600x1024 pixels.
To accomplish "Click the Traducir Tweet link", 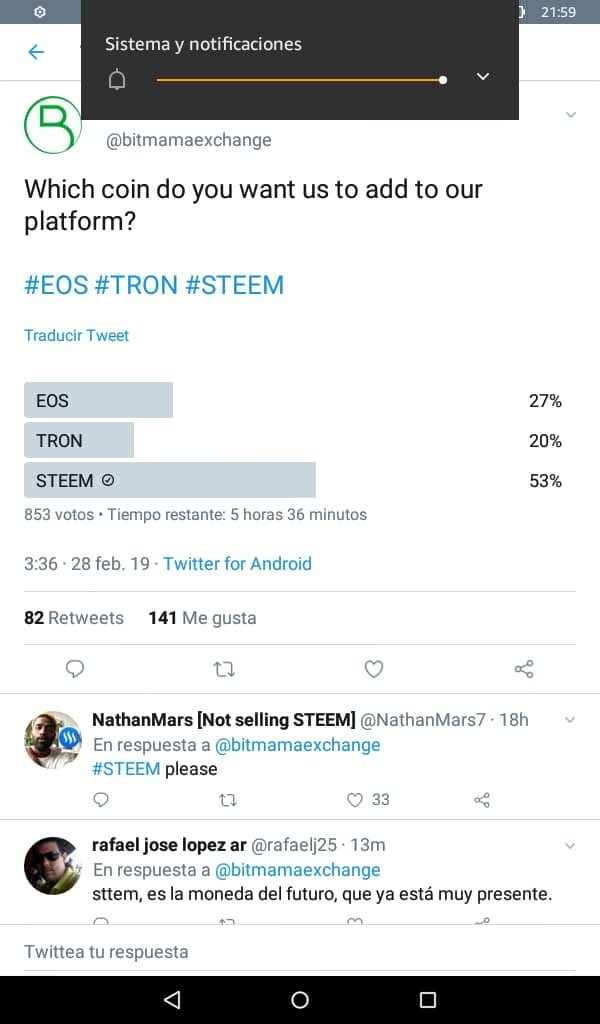I will pyautogui.click(x=76, y=335).
